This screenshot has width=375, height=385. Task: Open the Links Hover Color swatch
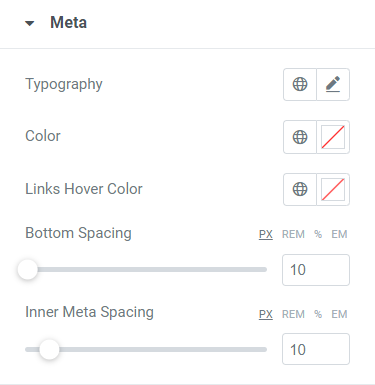[x=333, y=189]
